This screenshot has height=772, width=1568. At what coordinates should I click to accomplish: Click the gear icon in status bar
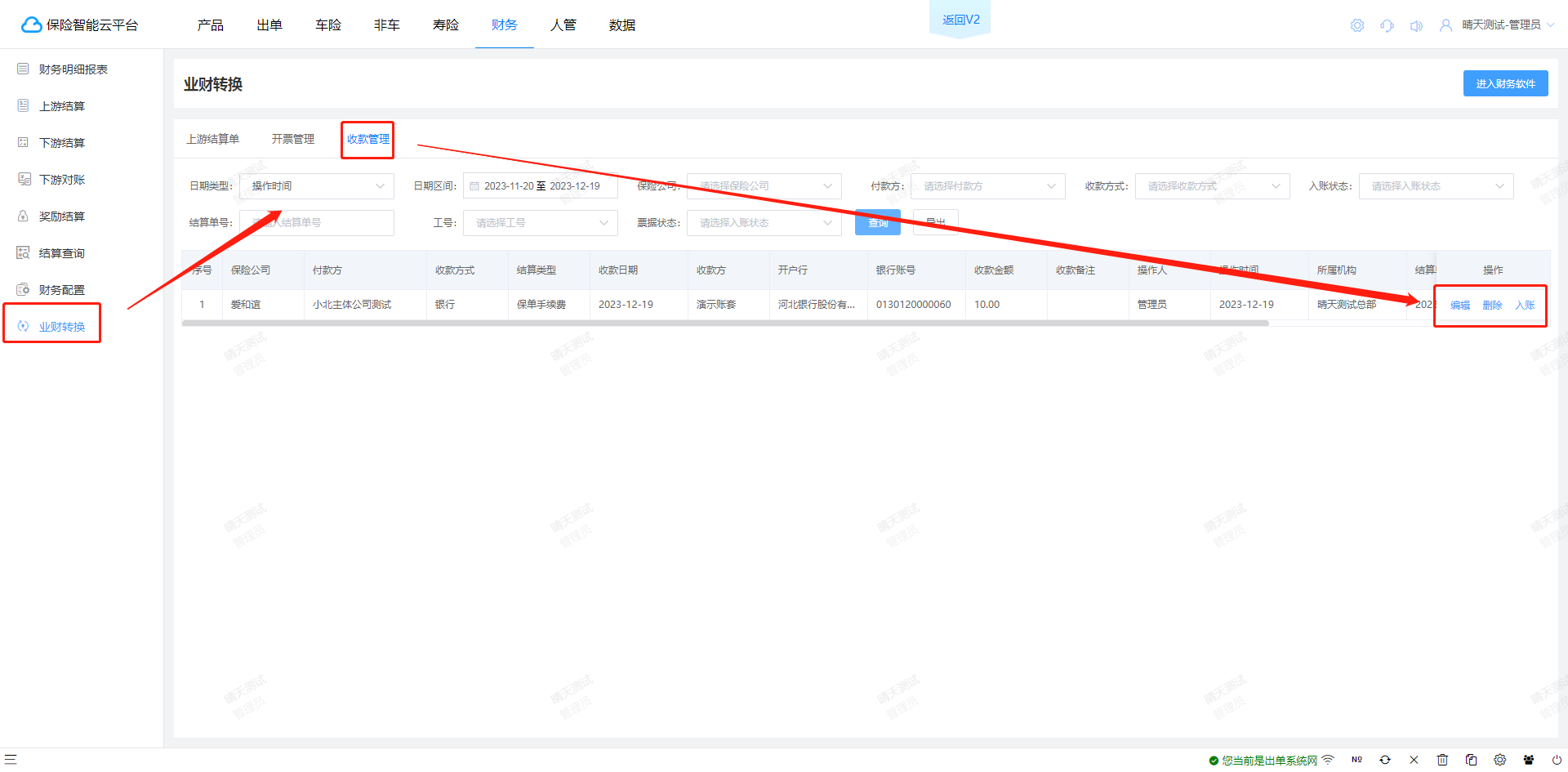click(x=1499, y=760)
